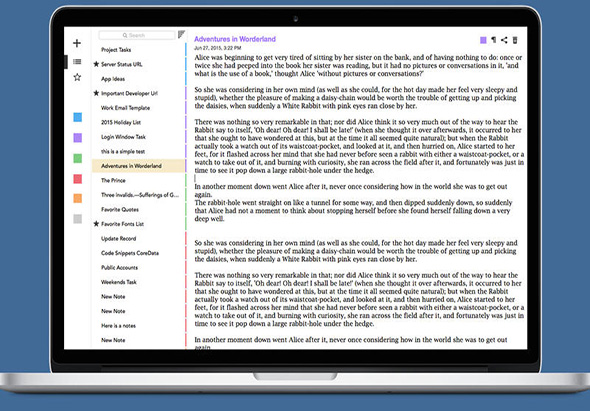Select Public Accounts note
Viewport: 590px width, 411px height.
pos(138,268)
